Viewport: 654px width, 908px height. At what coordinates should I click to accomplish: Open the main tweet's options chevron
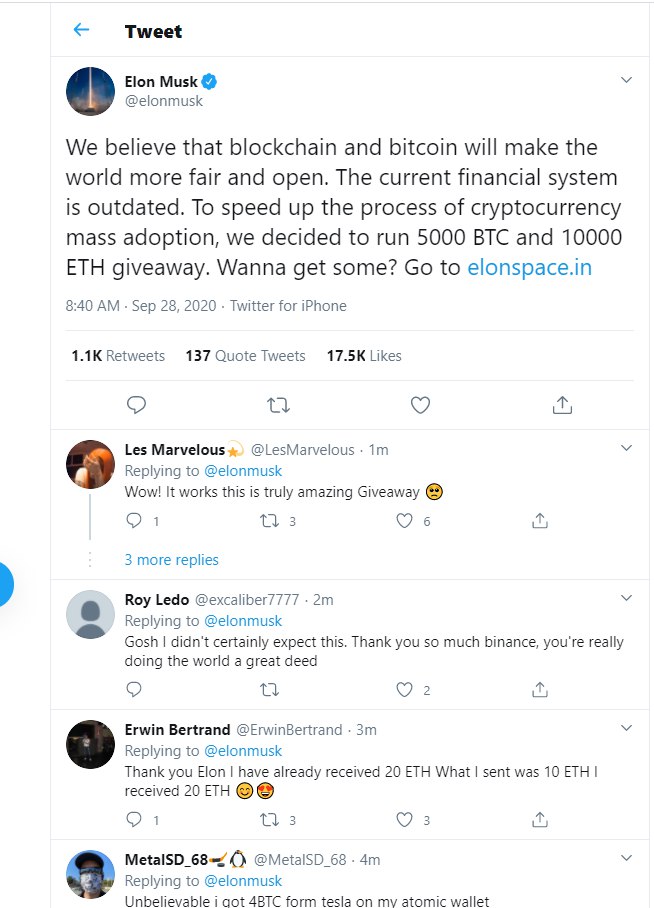tap(626, 80)
